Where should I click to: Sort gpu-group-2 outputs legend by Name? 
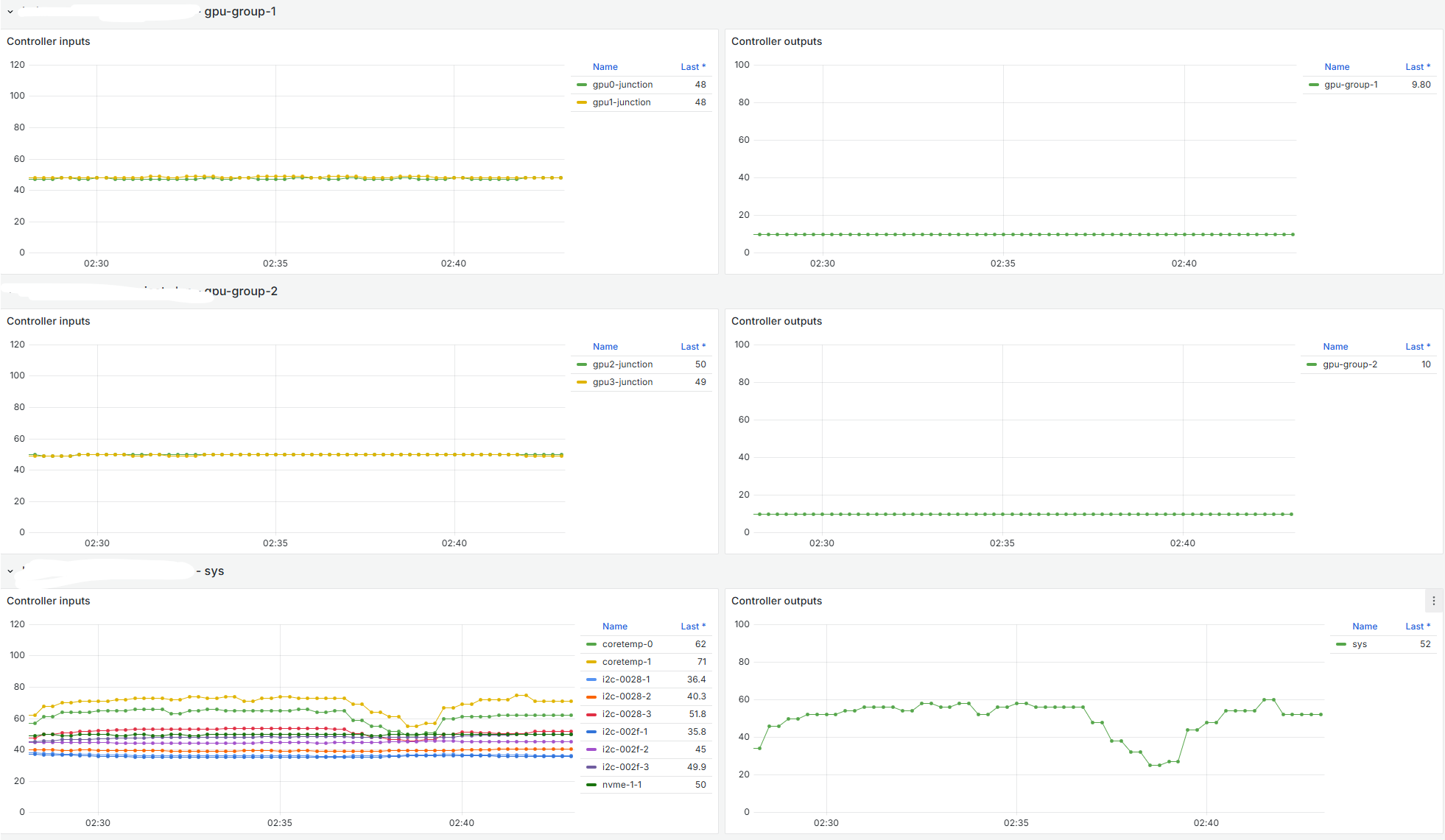pos(1335,347)
